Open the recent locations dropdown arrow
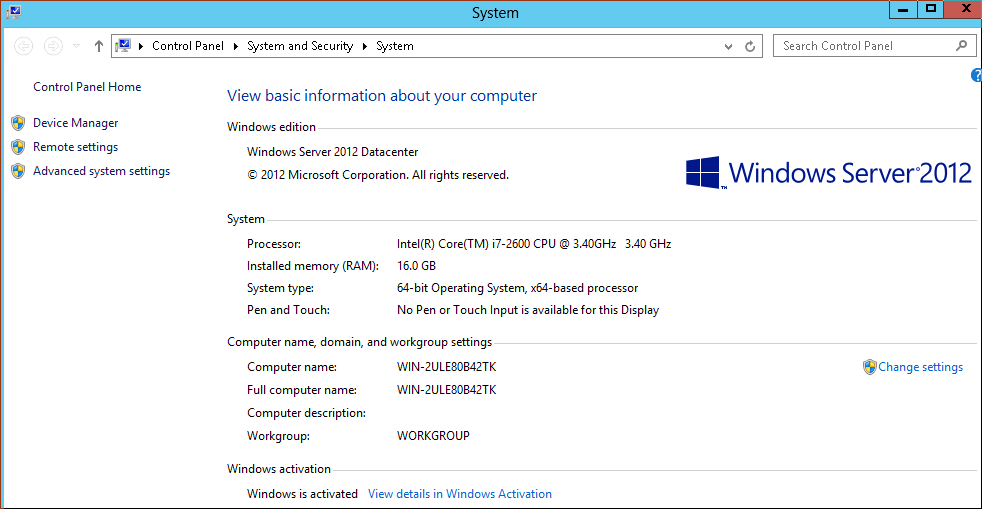The height and width of the screenshot is (509, 982). [x=76, y=46]
